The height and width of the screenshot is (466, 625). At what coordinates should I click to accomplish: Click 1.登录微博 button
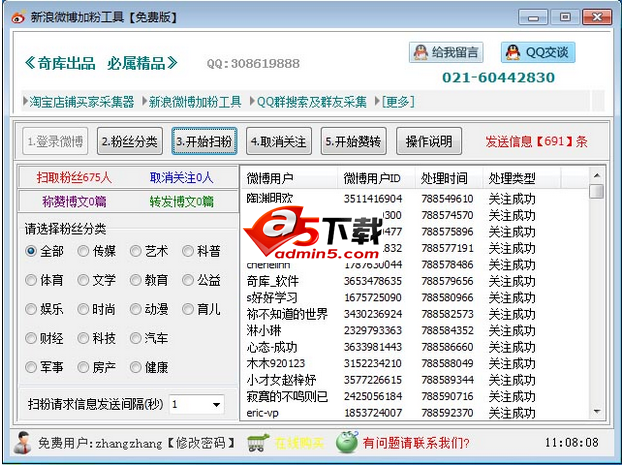[x=55, y=141]
